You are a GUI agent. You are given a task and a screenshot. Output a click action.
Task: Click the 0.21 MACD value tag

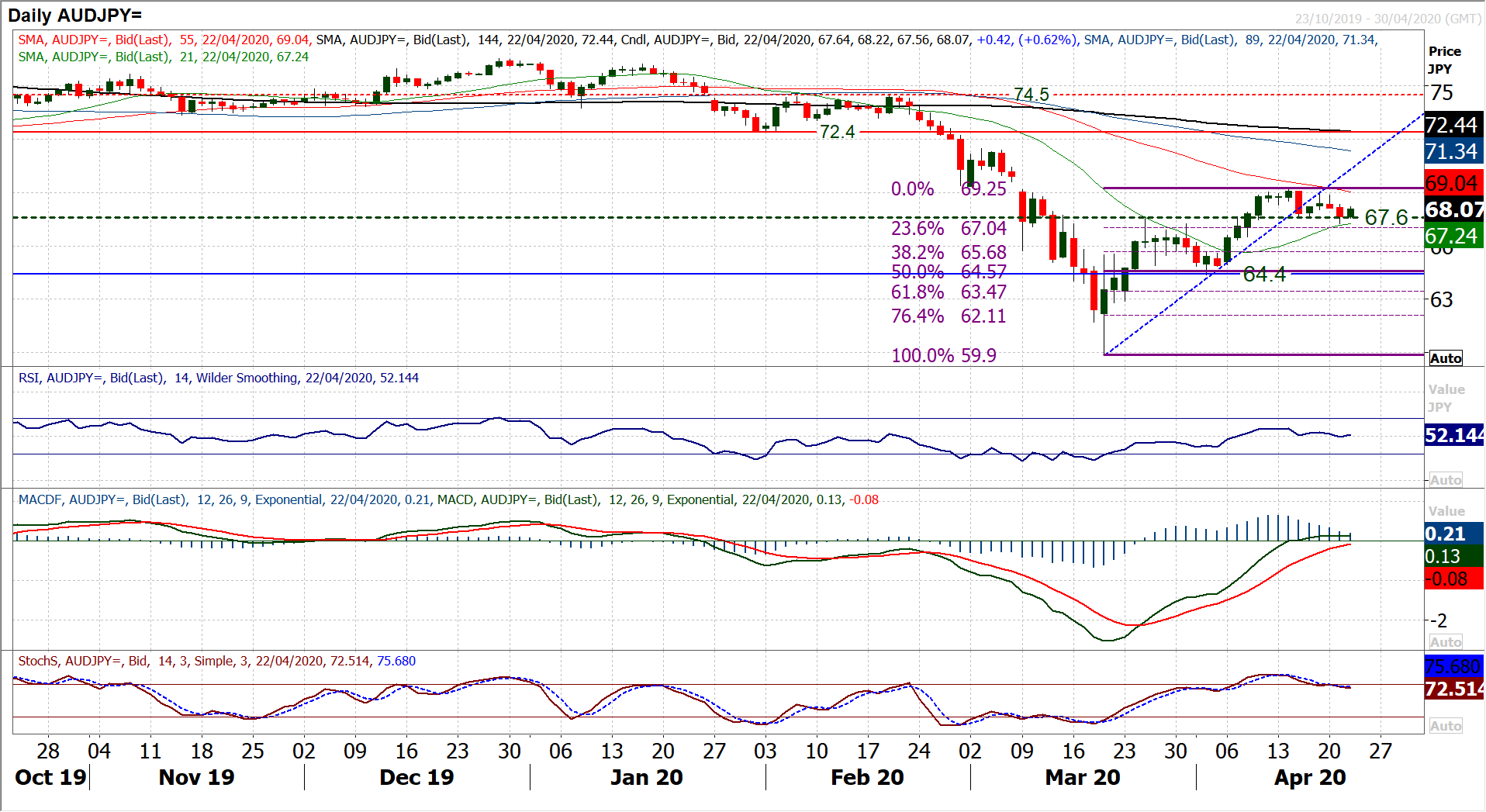(x=1453, y=534)
